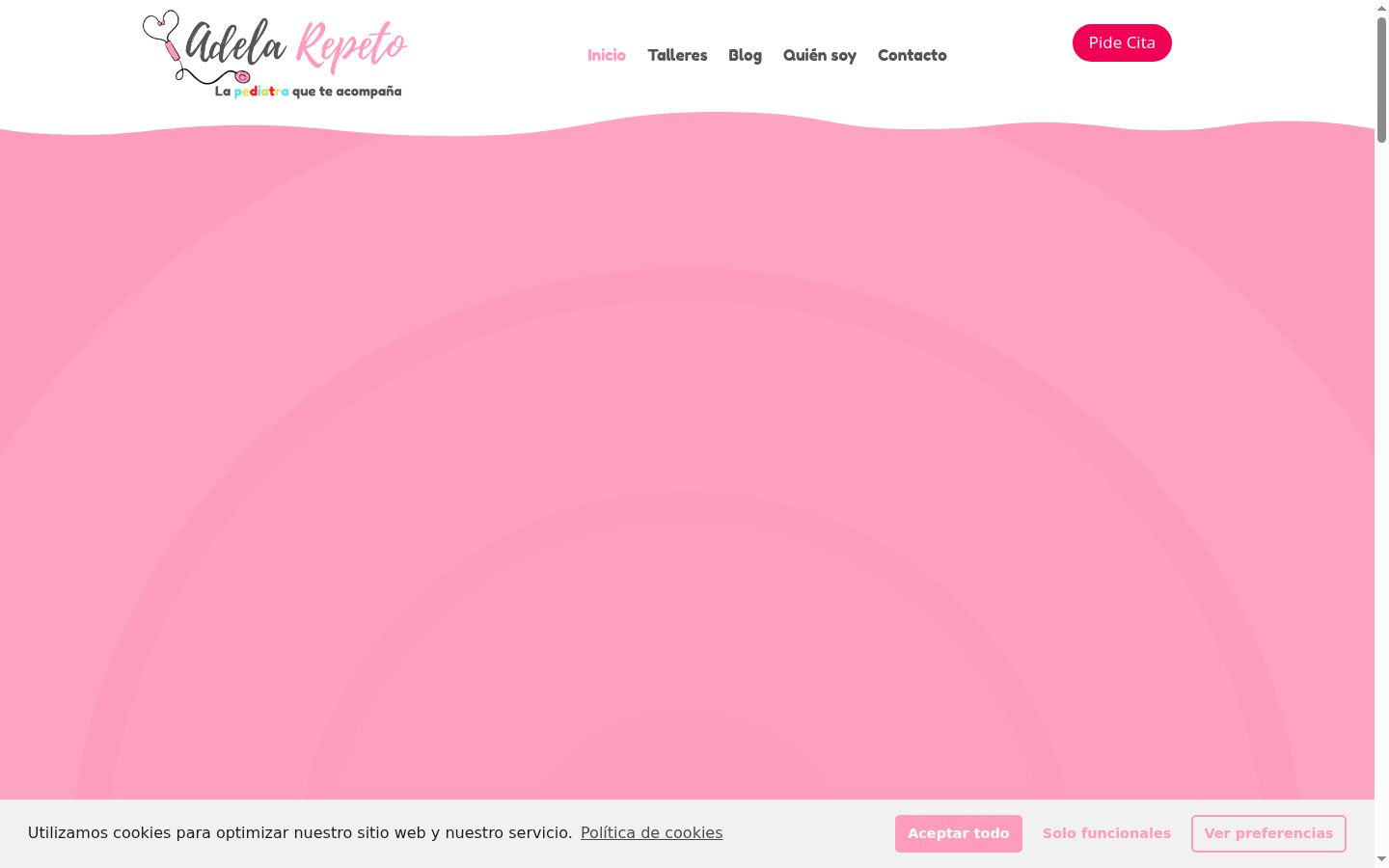Image resolution: width=1389 pixels, height=868 pixels.
Task: Open the Blog section
Action: [x=745, y=55]
